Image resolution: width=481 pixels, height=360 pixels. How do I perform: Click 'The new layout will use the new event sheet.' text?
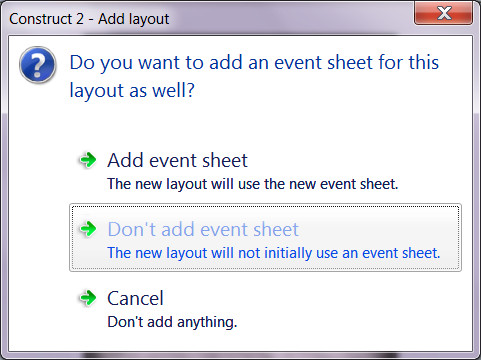tap(253, 184)
